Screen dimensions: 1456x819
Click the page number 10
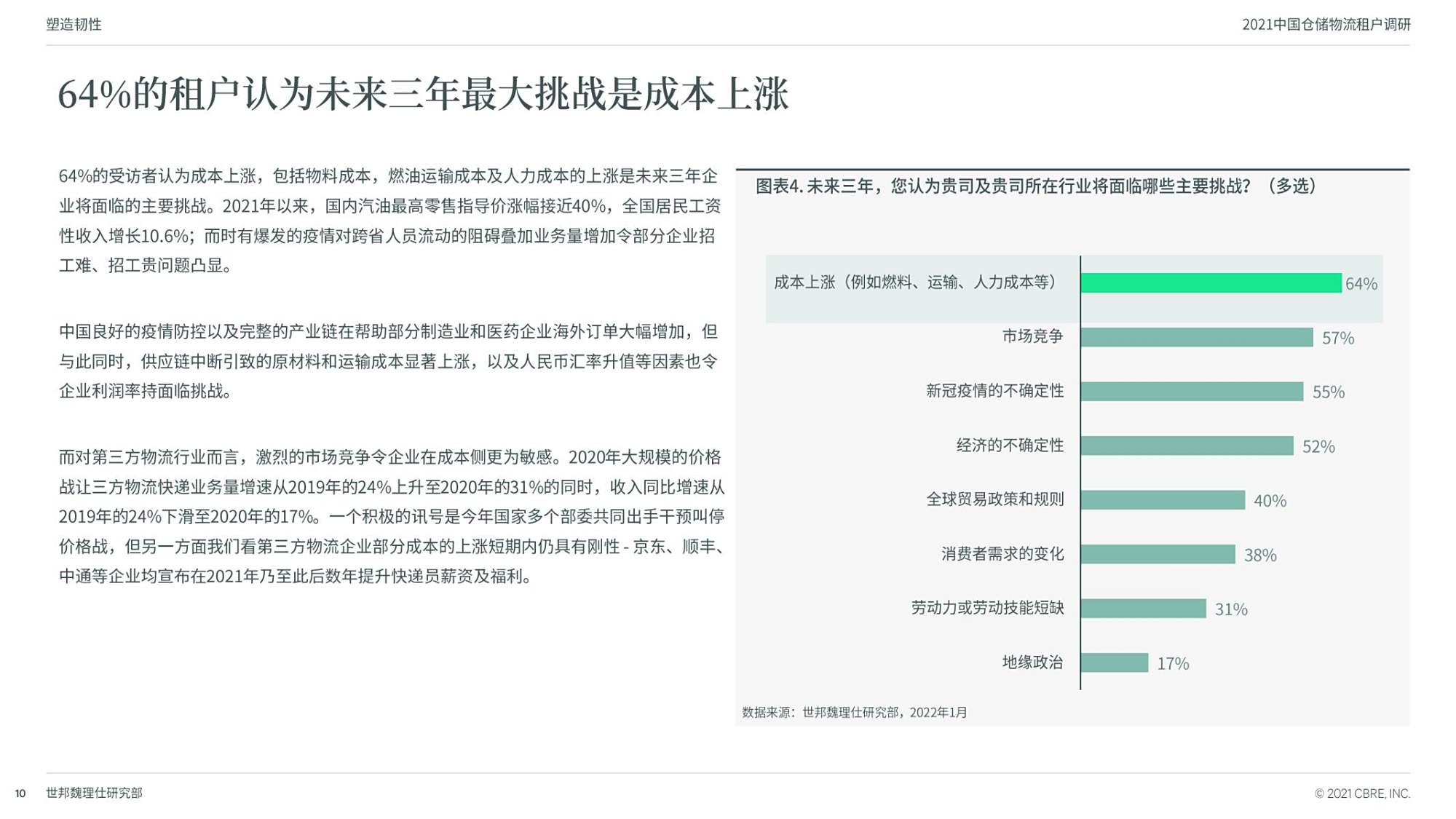[20, 794]
